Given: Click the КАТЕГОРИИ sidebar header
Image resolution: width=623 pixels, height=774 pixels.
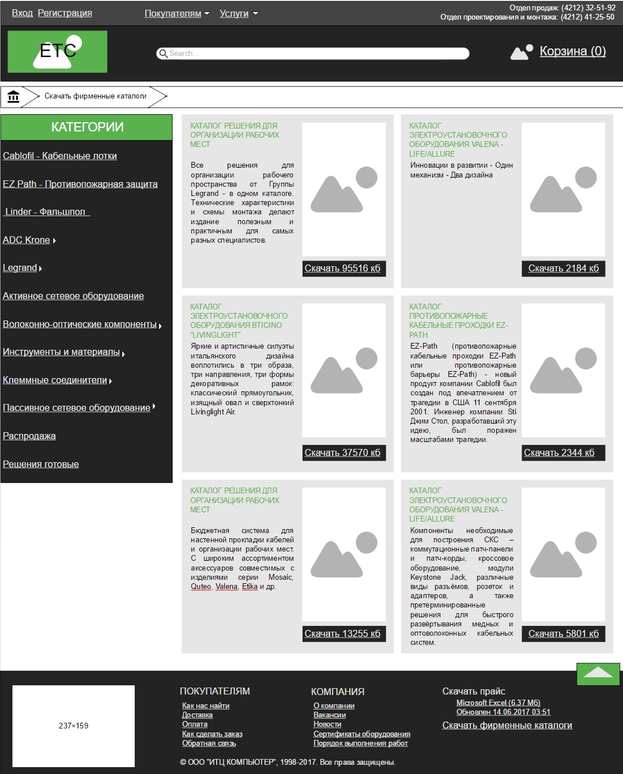Looking at the screenshot, I should coord(87,127).
